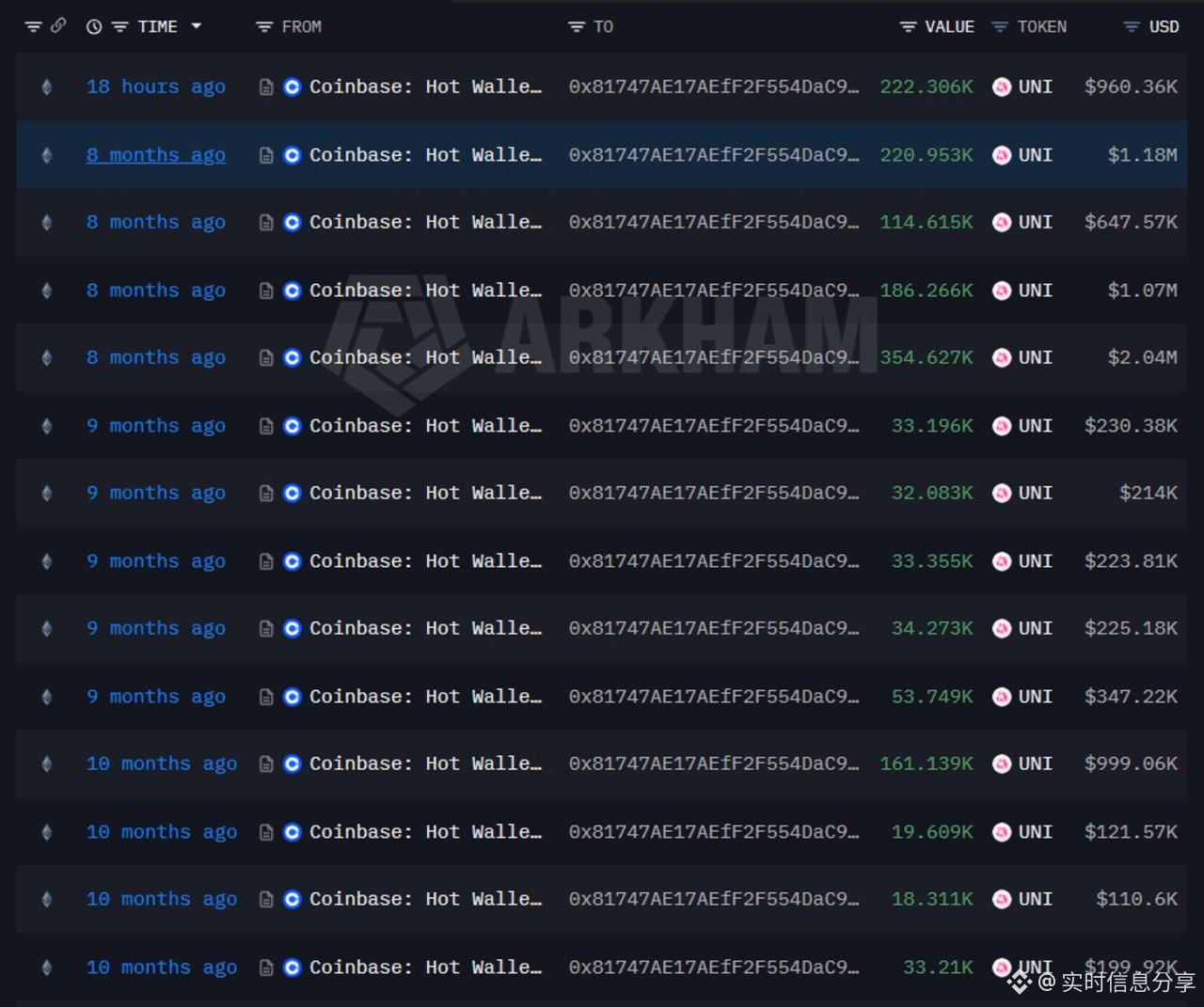Open Coinbase: Hot Wallet in the $647.57K row
The width and height of the screenshot is (1204, 1007).
tap(425, 222)
